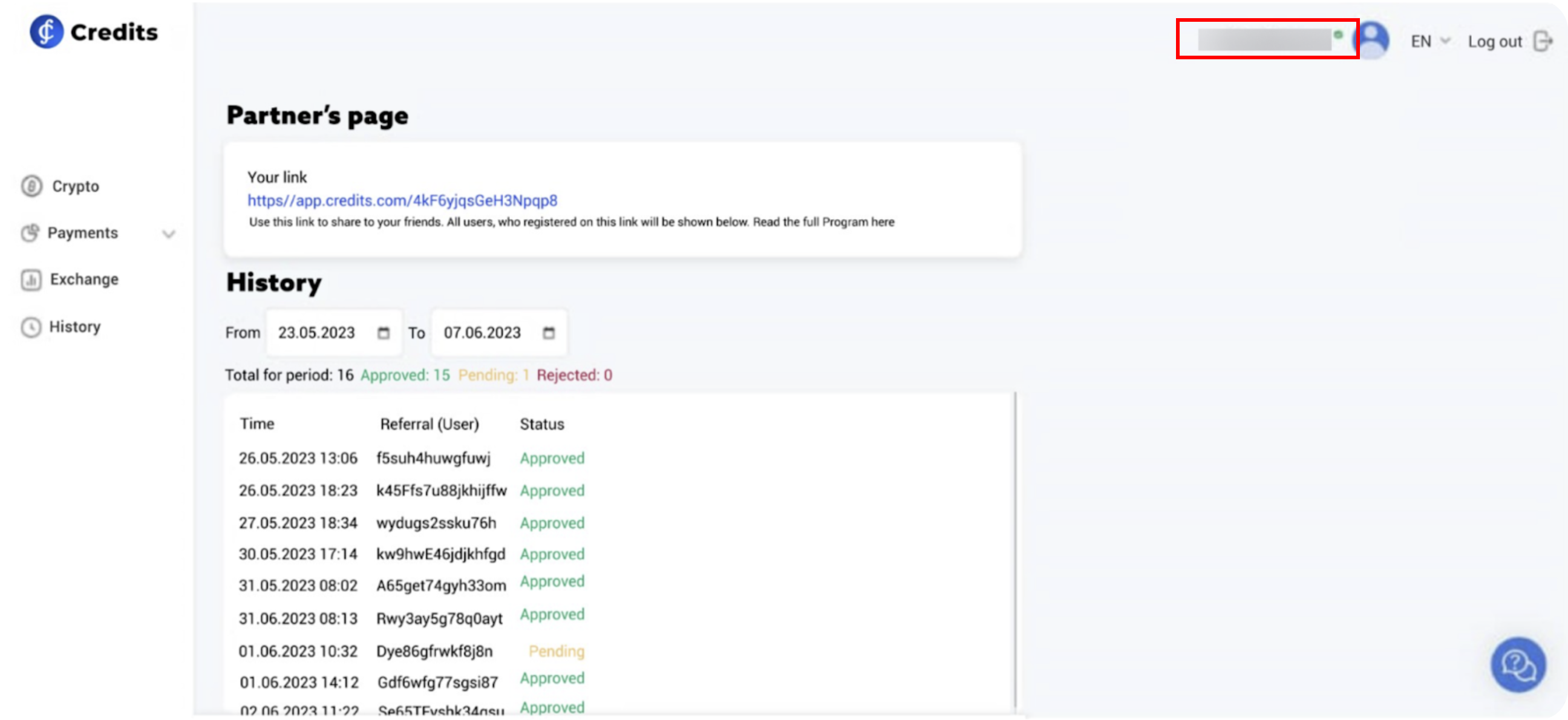1568x720 pixels.
Task: Click the From date field 23.05.2023
Action: [316, 333]
